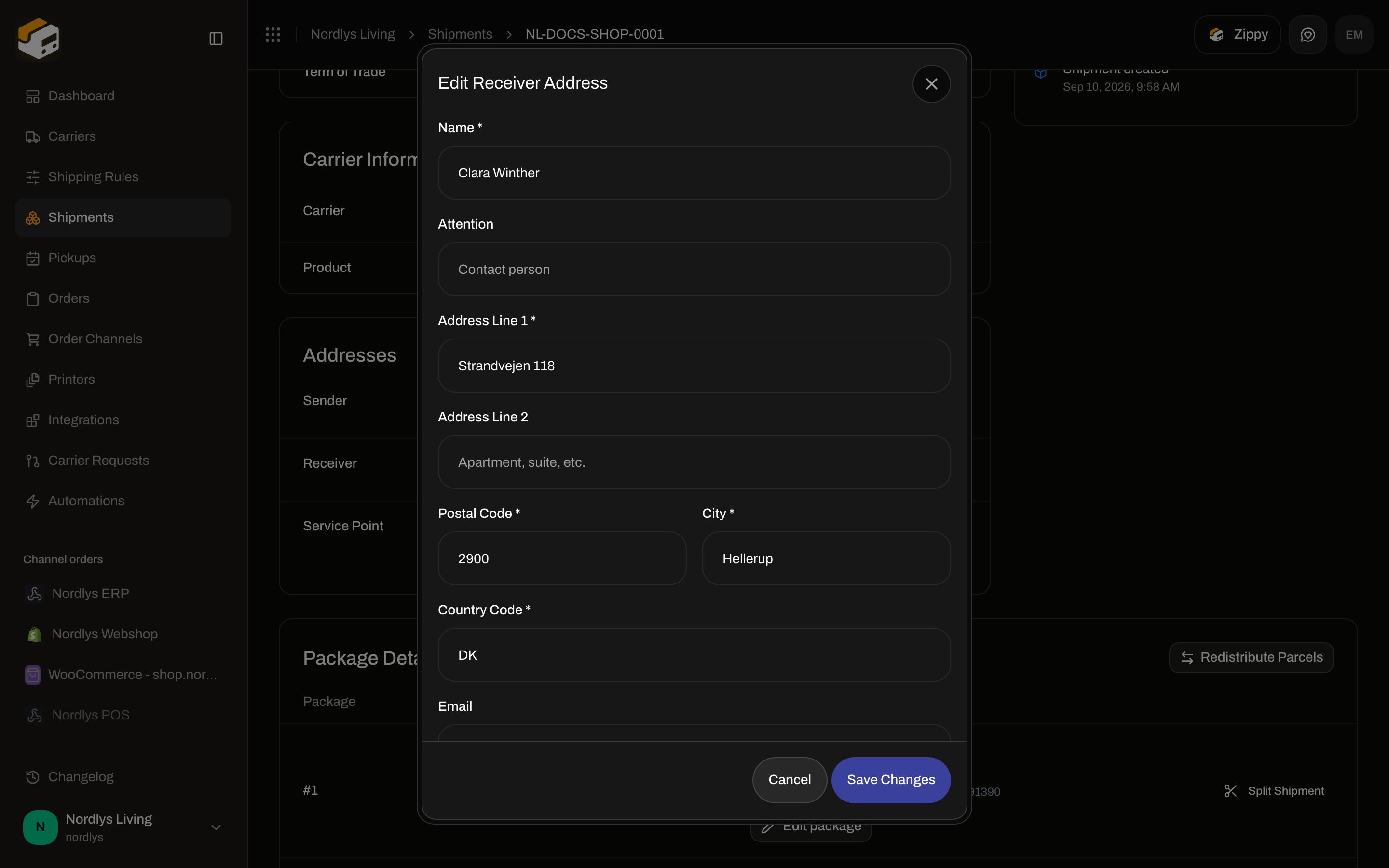Click the Nordlys POS webhook icon
Viewport: 1389px width, 868px height.
[x=34, y=715]
